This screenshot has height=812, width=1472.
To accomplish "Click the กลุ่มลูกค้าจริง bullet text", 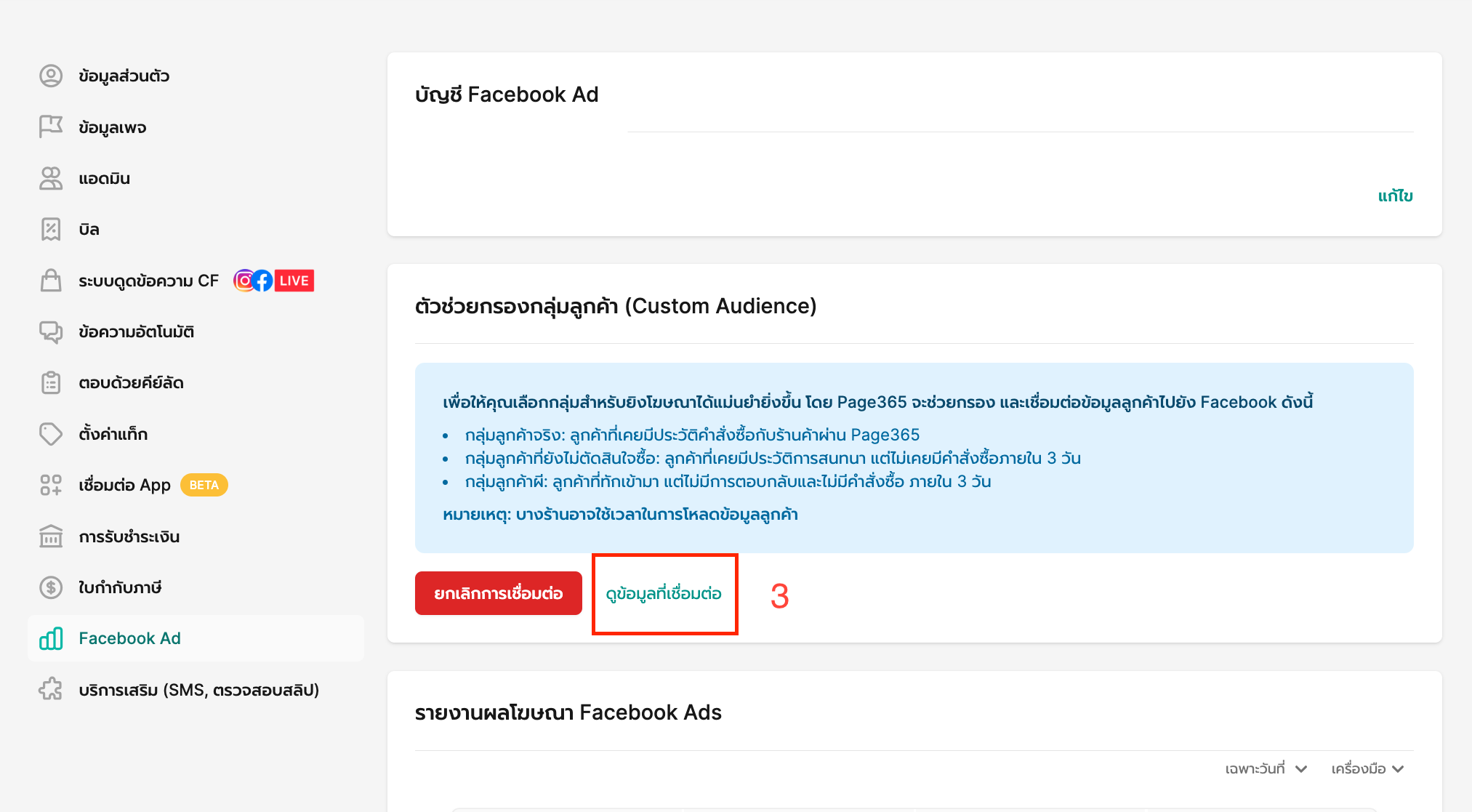I will tap(692, 435).
